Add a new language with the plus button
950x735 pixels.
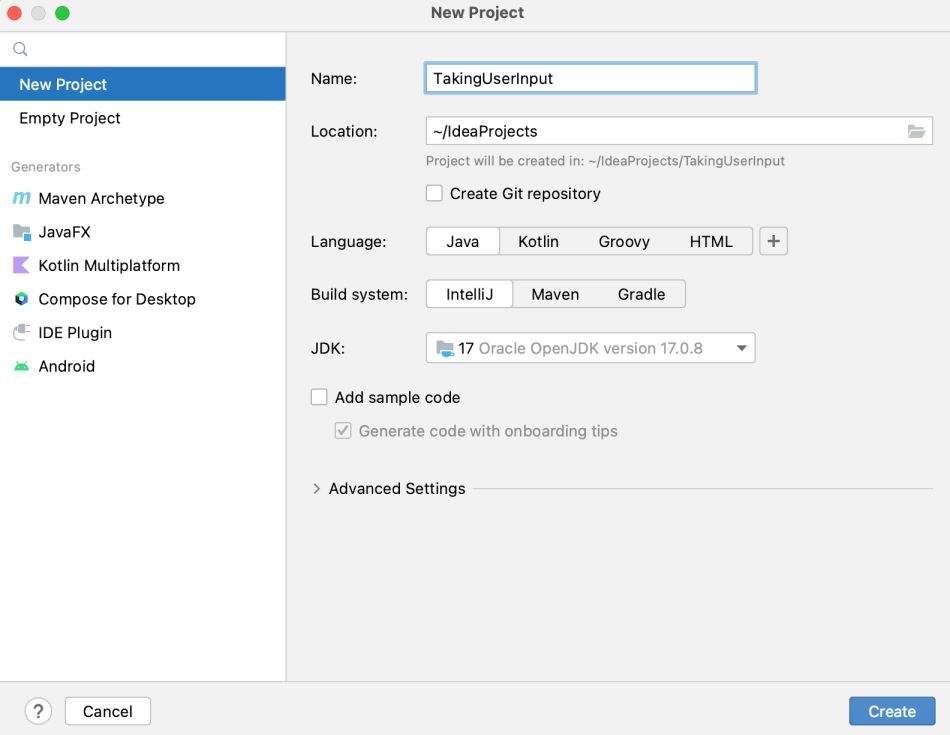[773, 241]
